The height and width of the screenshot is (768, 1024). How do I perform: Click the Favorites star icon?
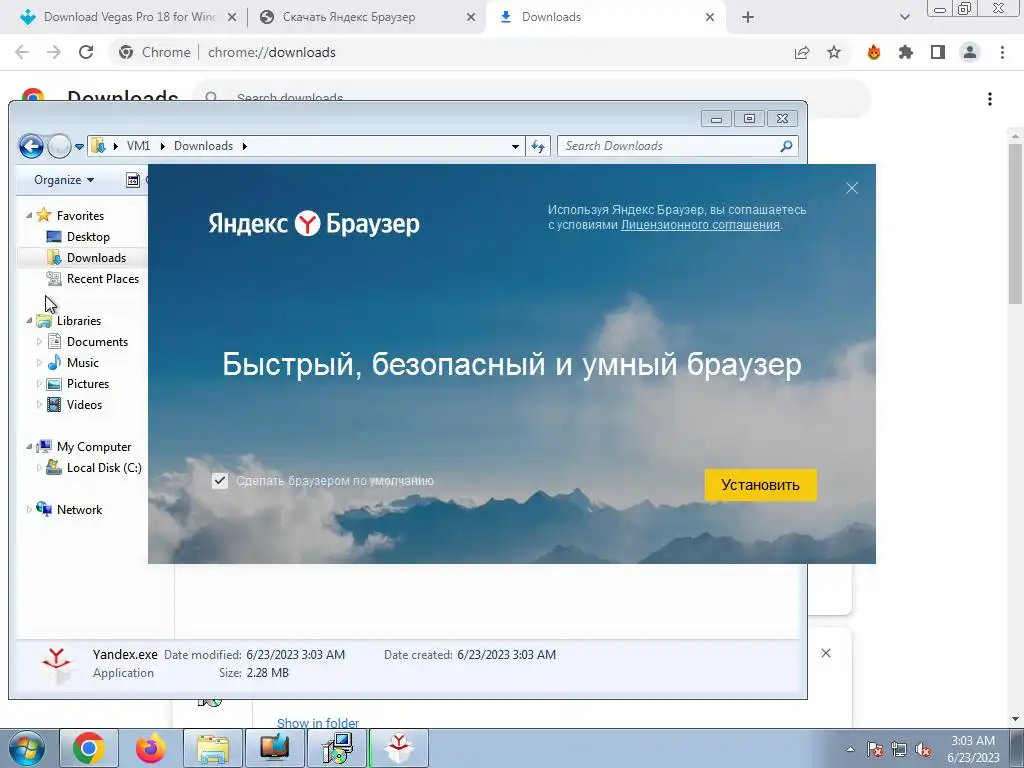tap(44, 215)
